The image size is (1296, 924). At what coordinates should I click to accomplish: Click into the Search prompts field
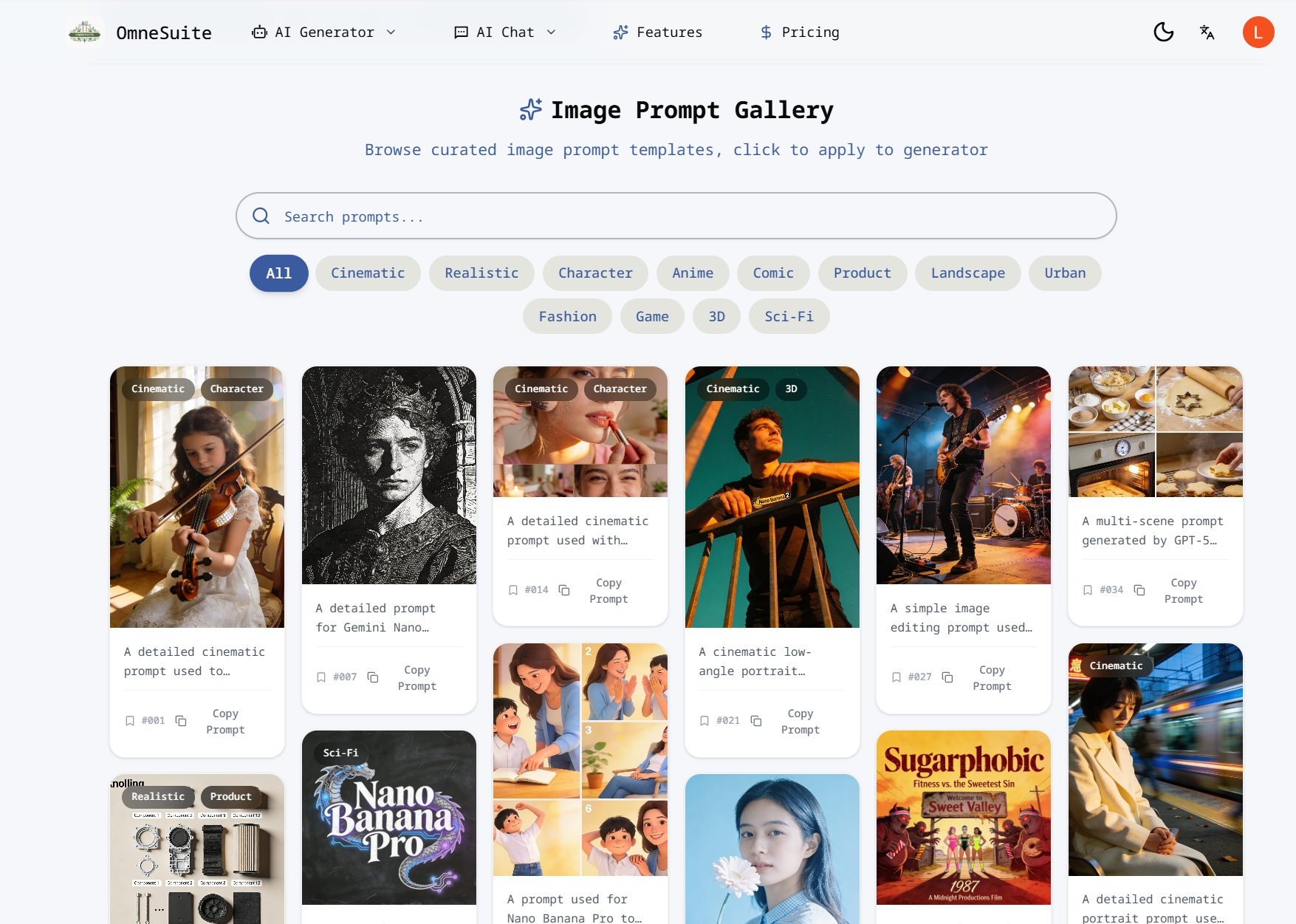click(x=676, y=216)
